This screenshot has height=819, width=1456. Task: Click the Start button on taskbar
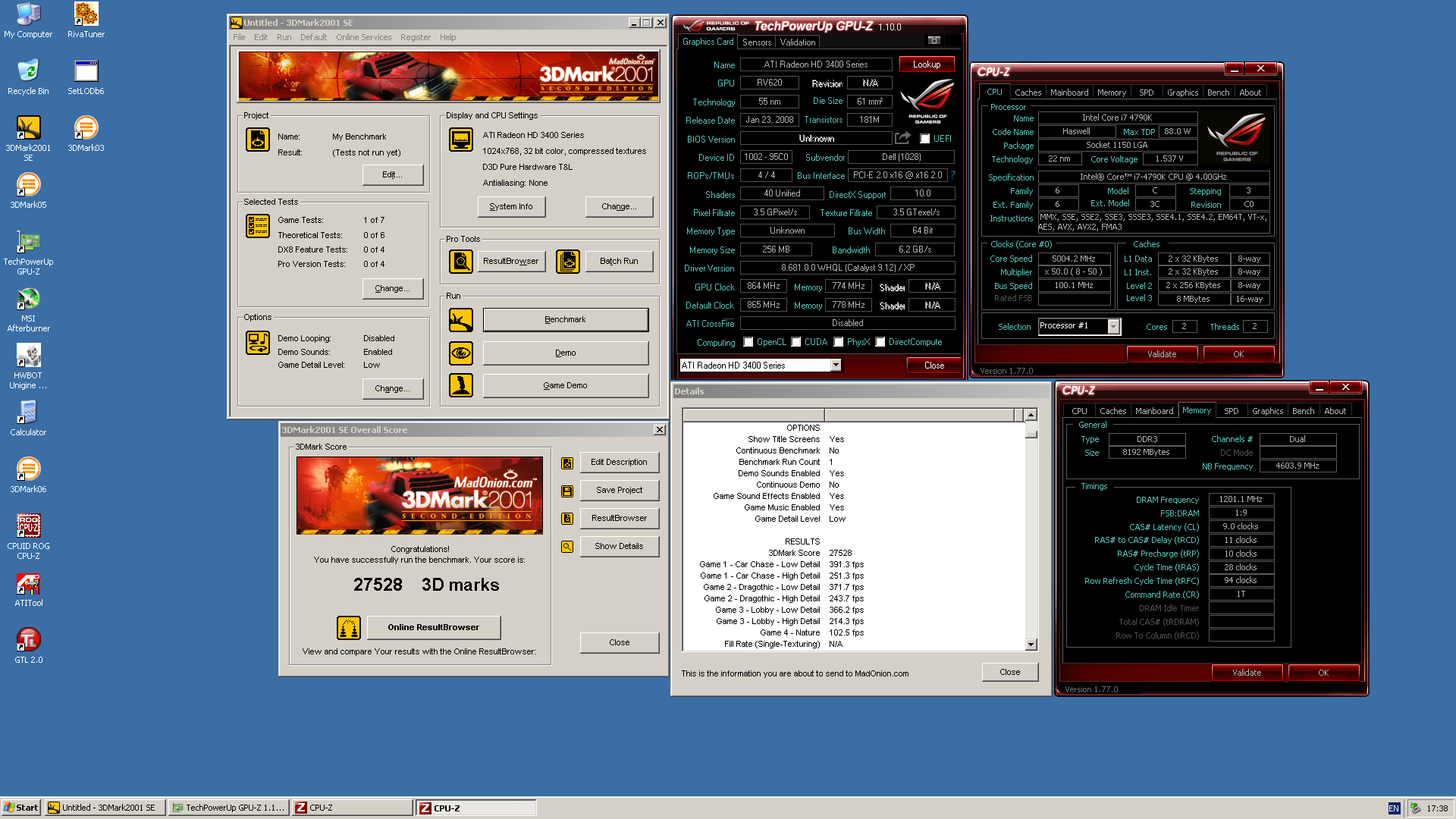(x=20, y=808)
